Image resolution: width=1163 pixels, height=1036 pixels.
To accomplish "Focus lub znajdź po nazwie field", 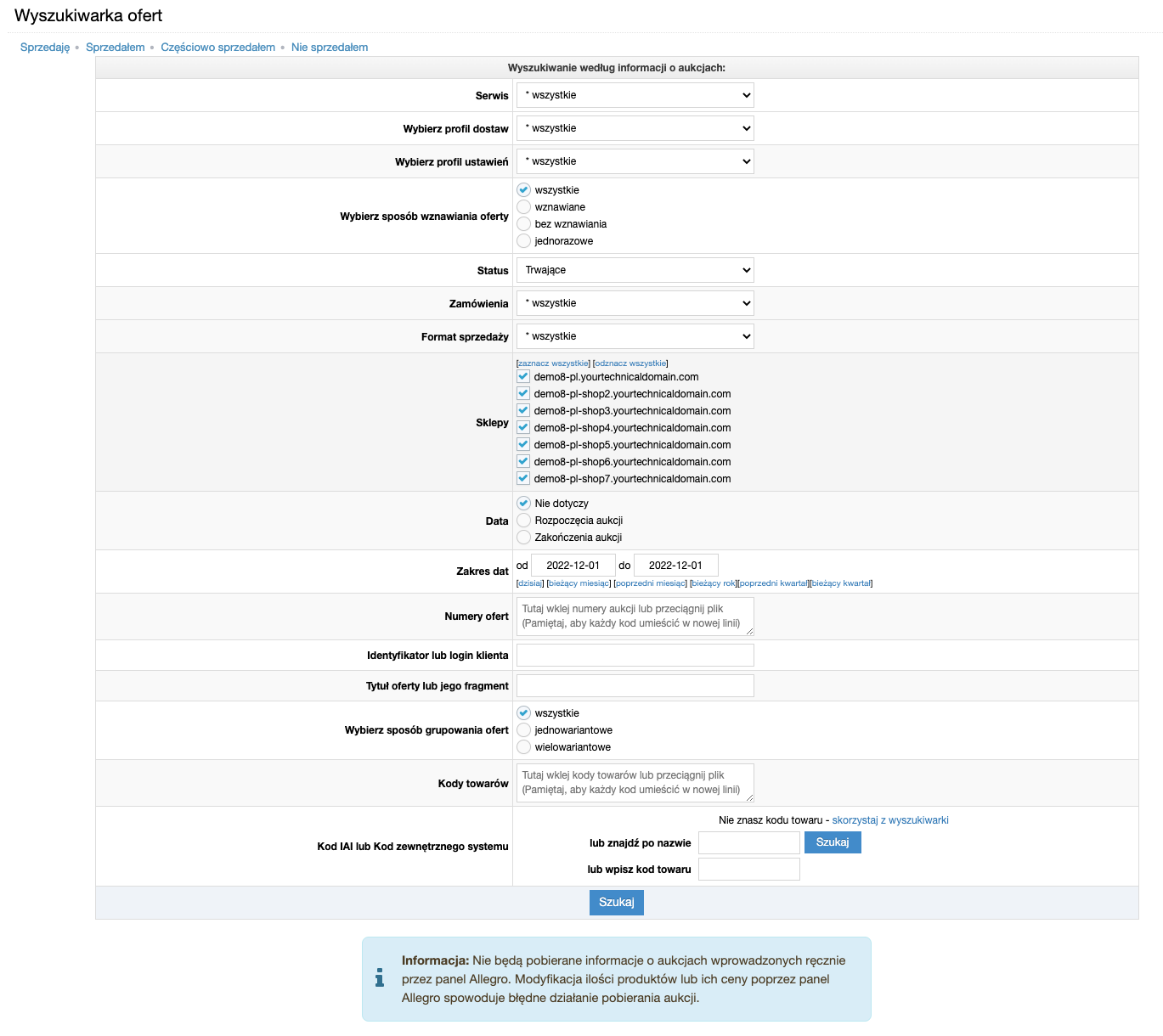I will [749, 842].
